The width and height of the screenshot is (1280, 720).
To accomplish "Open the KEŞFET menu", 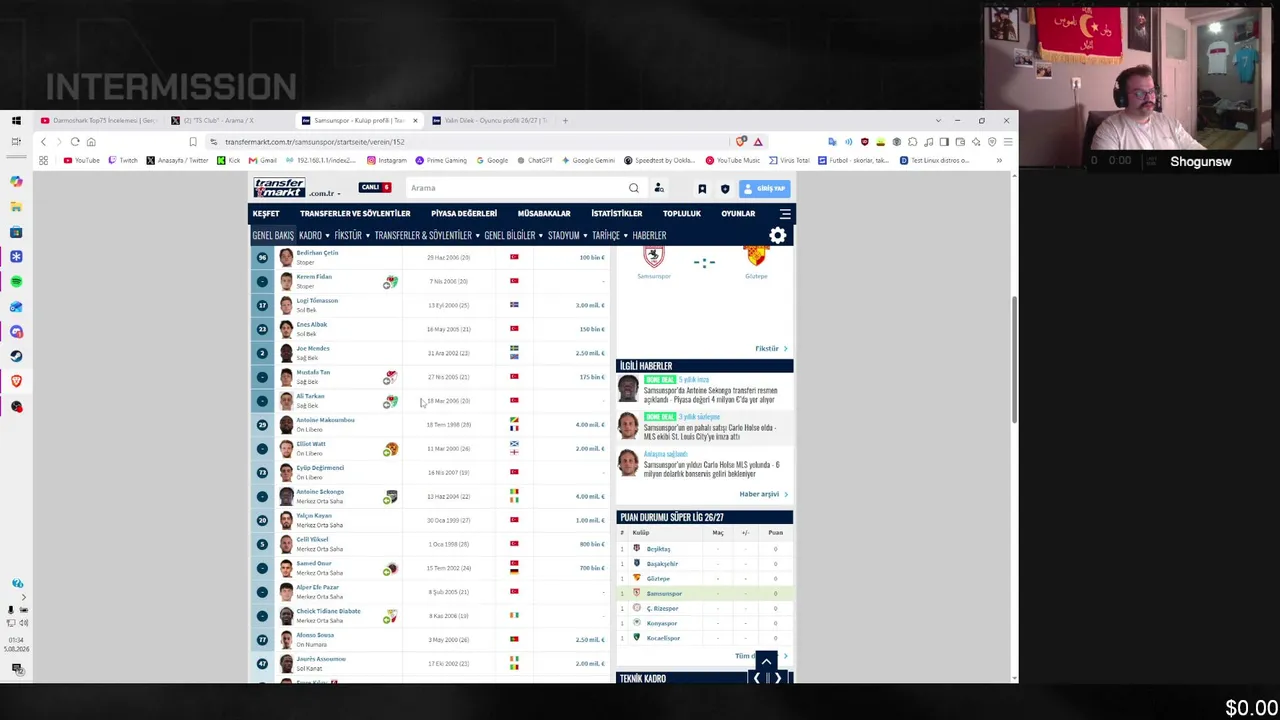I will pyautogui.click(x=266, y=214).
